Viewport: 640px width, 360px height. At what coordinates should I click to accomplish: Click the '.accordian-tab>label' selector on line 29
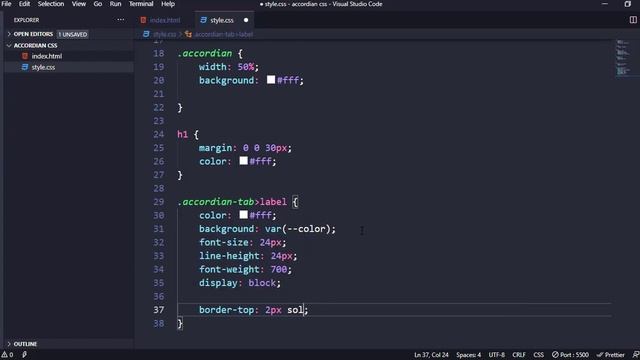tap(232, 202)
